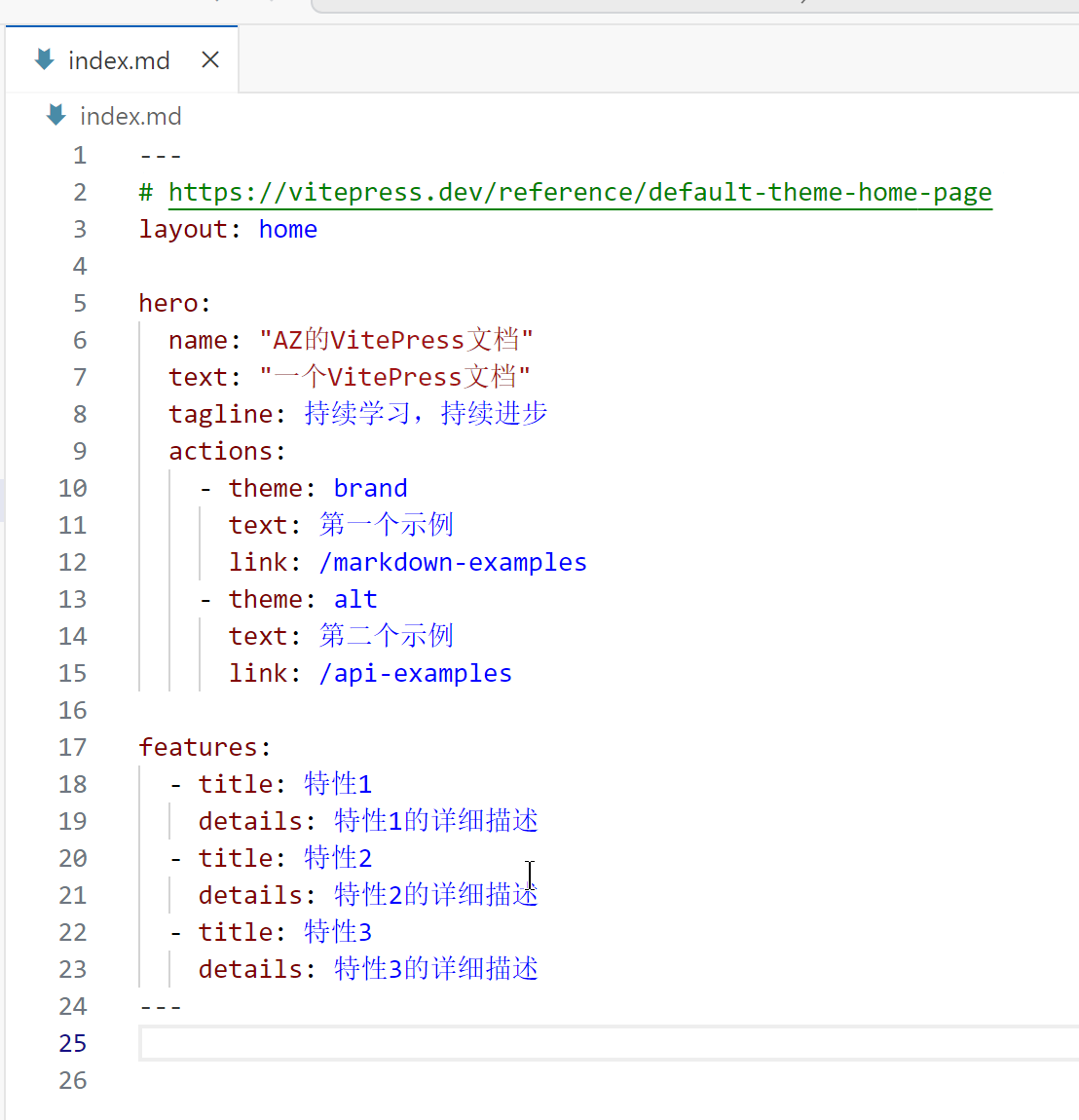The height and width of the screenshot is (1120, 1079).
Task: Click the 特性3的详细描述 details value
Action: (435, 969)
